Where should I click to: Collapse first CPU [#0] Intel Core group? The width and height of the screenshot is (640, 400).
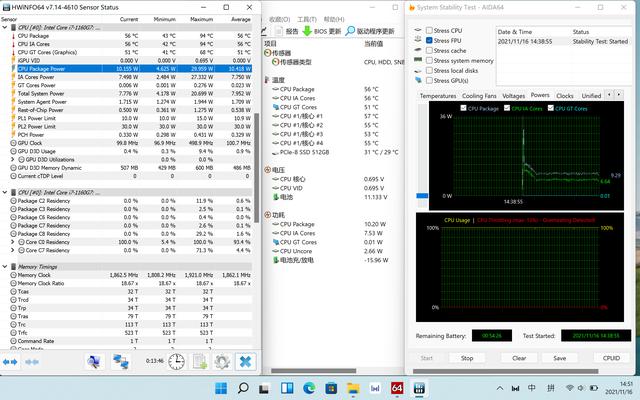pos(4,27)
